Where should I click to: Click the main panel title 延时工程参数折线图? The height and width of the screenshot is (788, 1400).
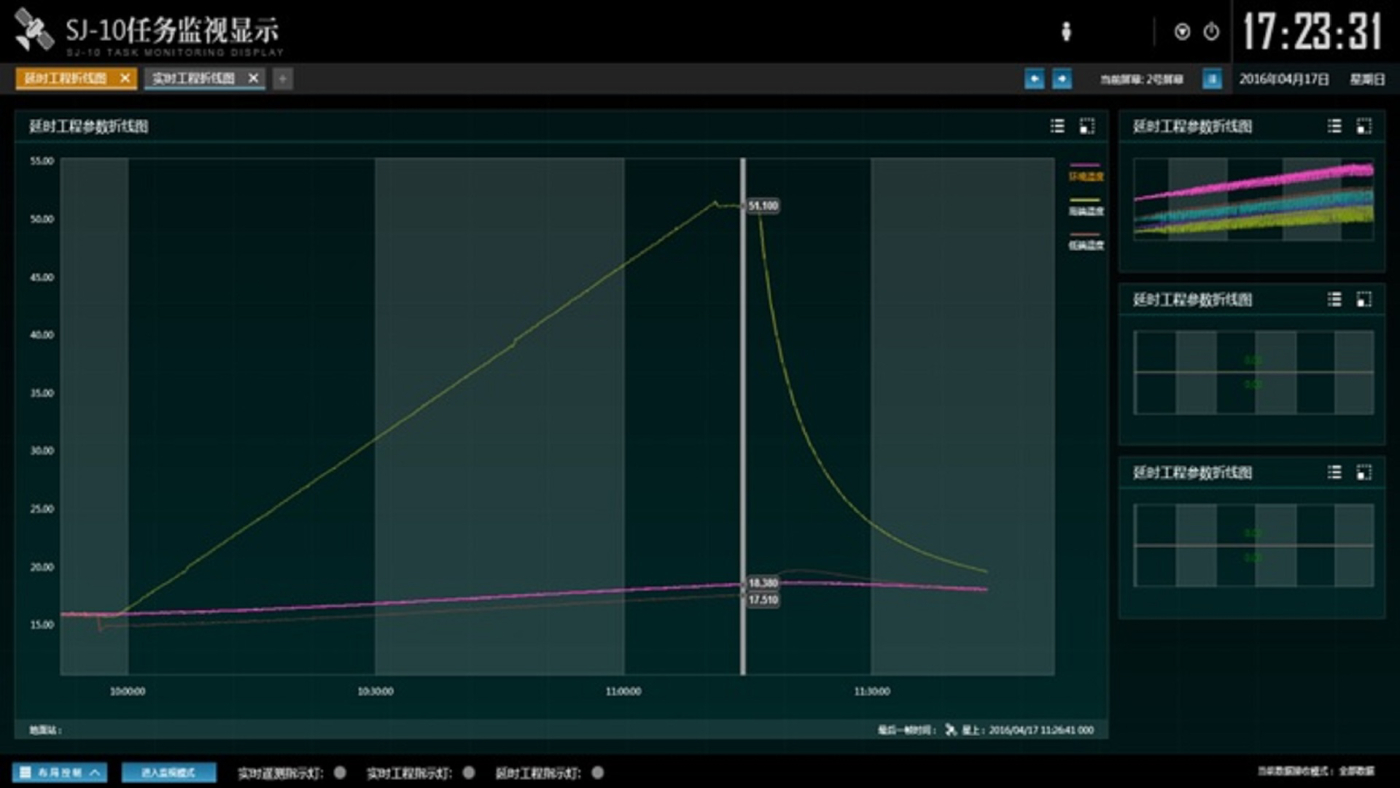[88, 126]
